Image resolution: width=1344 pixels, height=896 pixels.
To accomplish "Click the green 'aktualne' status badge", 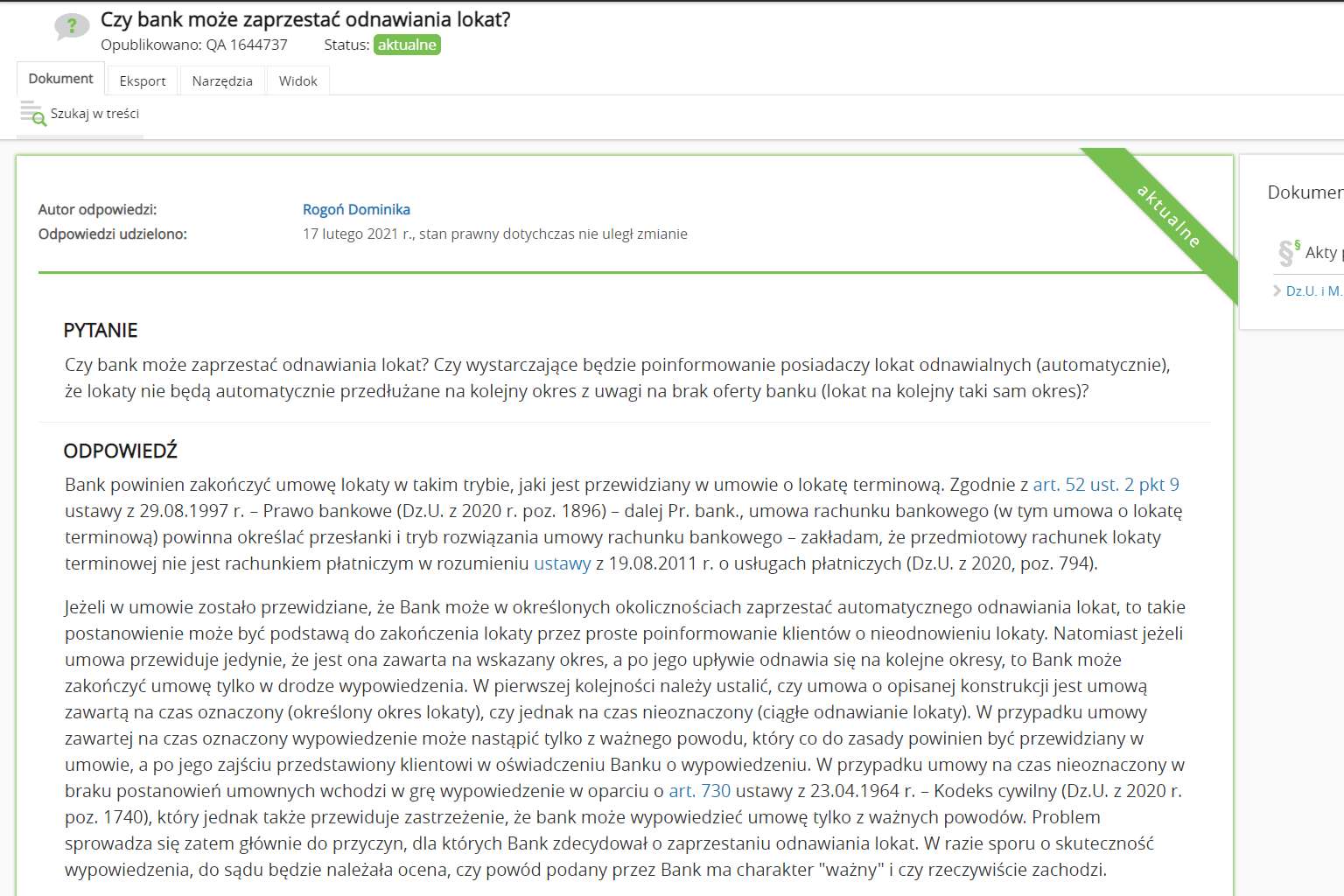I will [x=407, y=45].
